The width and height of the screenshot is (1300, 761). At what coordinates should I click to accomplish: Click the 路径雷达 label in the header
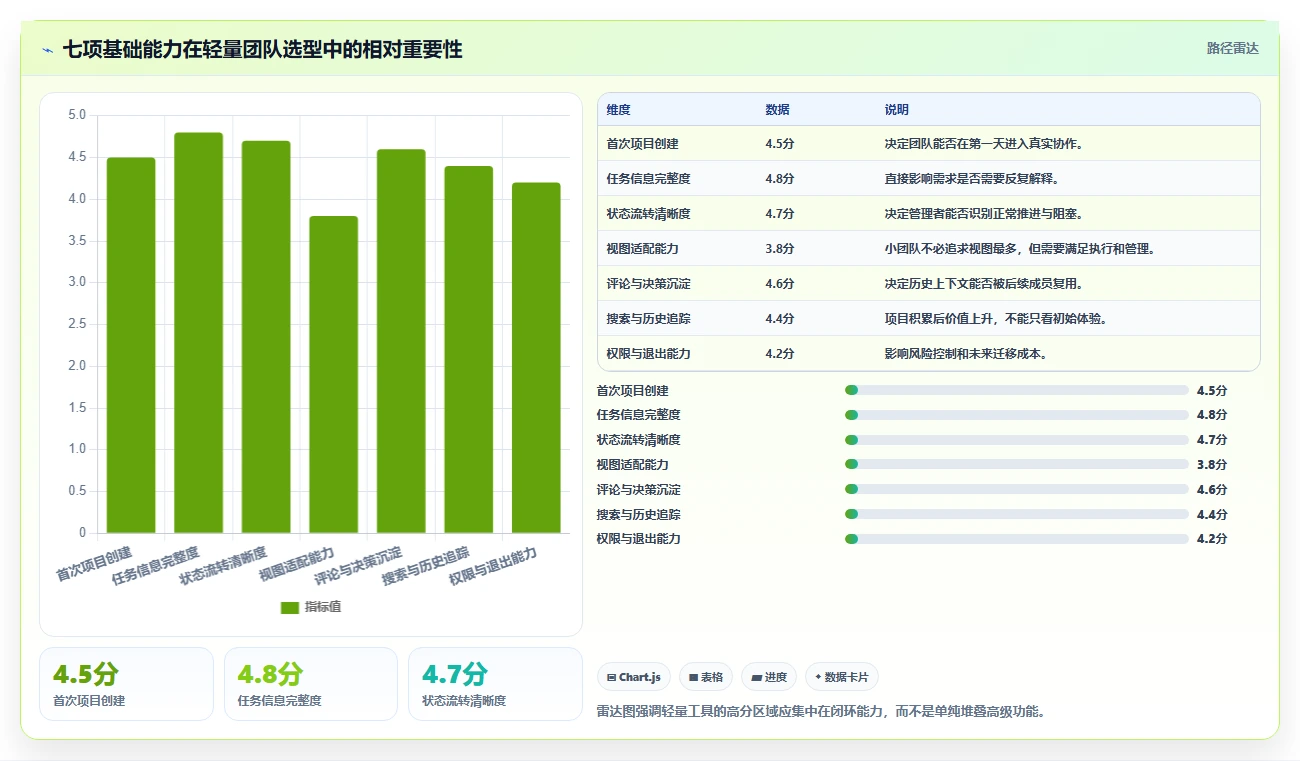click(1232, 48)
